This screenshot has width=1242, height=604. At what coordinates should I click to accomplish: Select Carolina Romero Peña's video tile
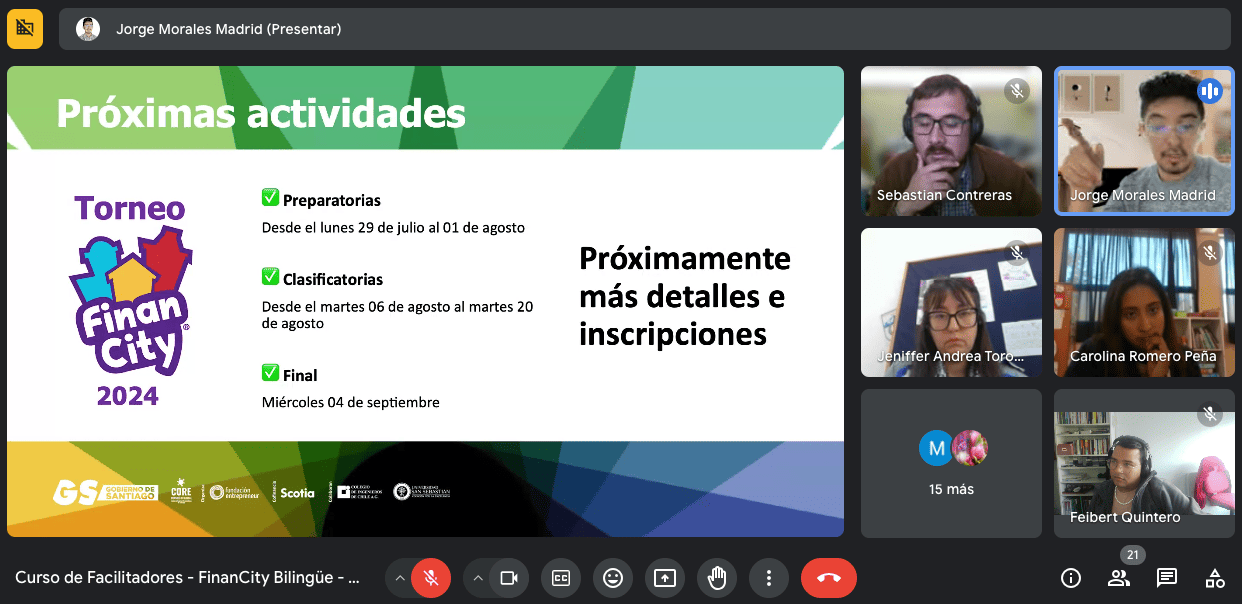pyautogui.click(x=1145, y=302)
